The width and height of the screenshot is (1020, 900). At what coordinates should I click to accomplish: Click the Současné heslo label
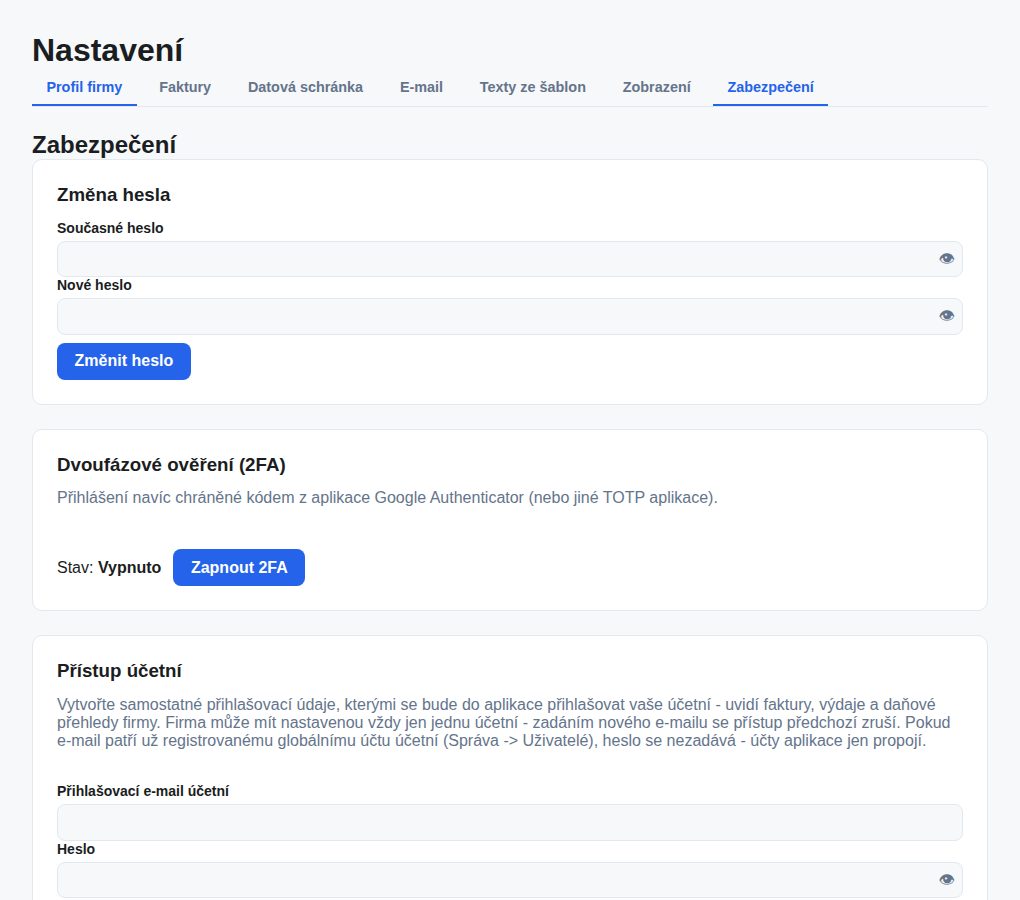pyautogui.click(x=110, y=228)
